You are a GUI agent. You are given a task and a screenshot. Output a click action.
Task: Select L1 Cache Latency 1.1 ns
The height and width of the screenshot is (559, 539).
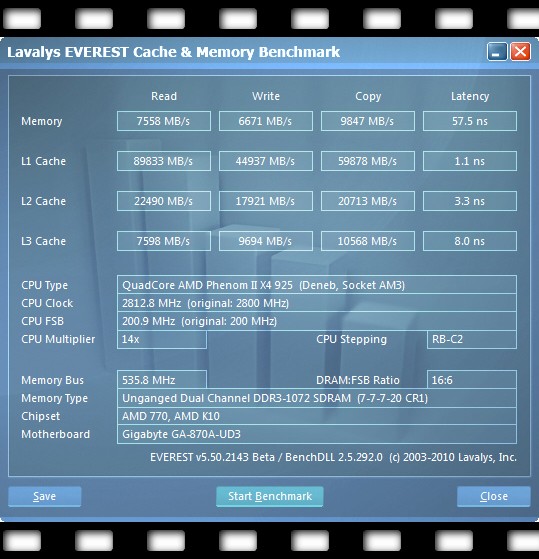pyautogui.click(x=469, y=161)
